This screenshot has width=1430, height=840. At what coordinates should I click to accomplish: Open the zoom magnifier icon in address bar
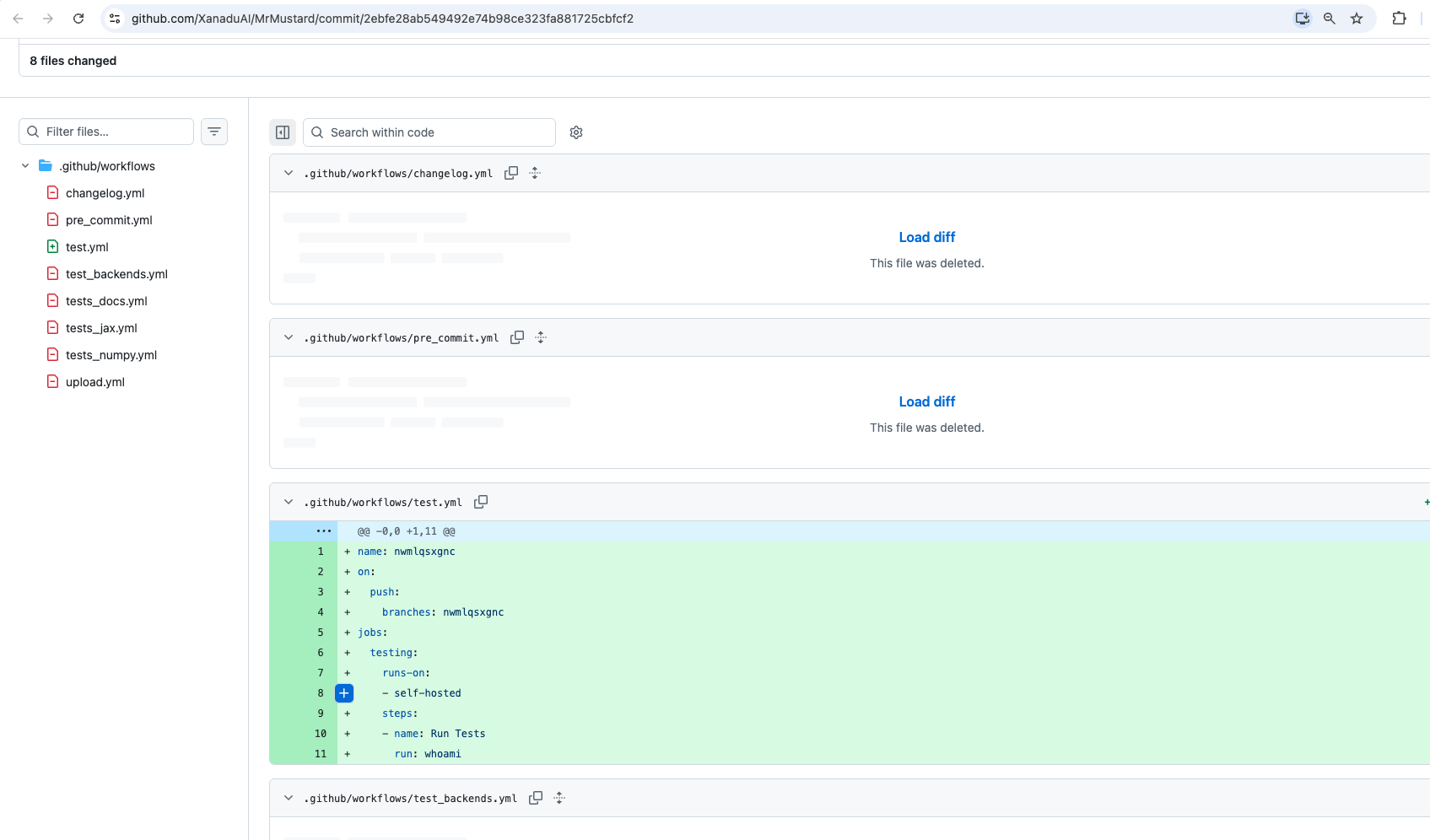(x=1330, y=19)
